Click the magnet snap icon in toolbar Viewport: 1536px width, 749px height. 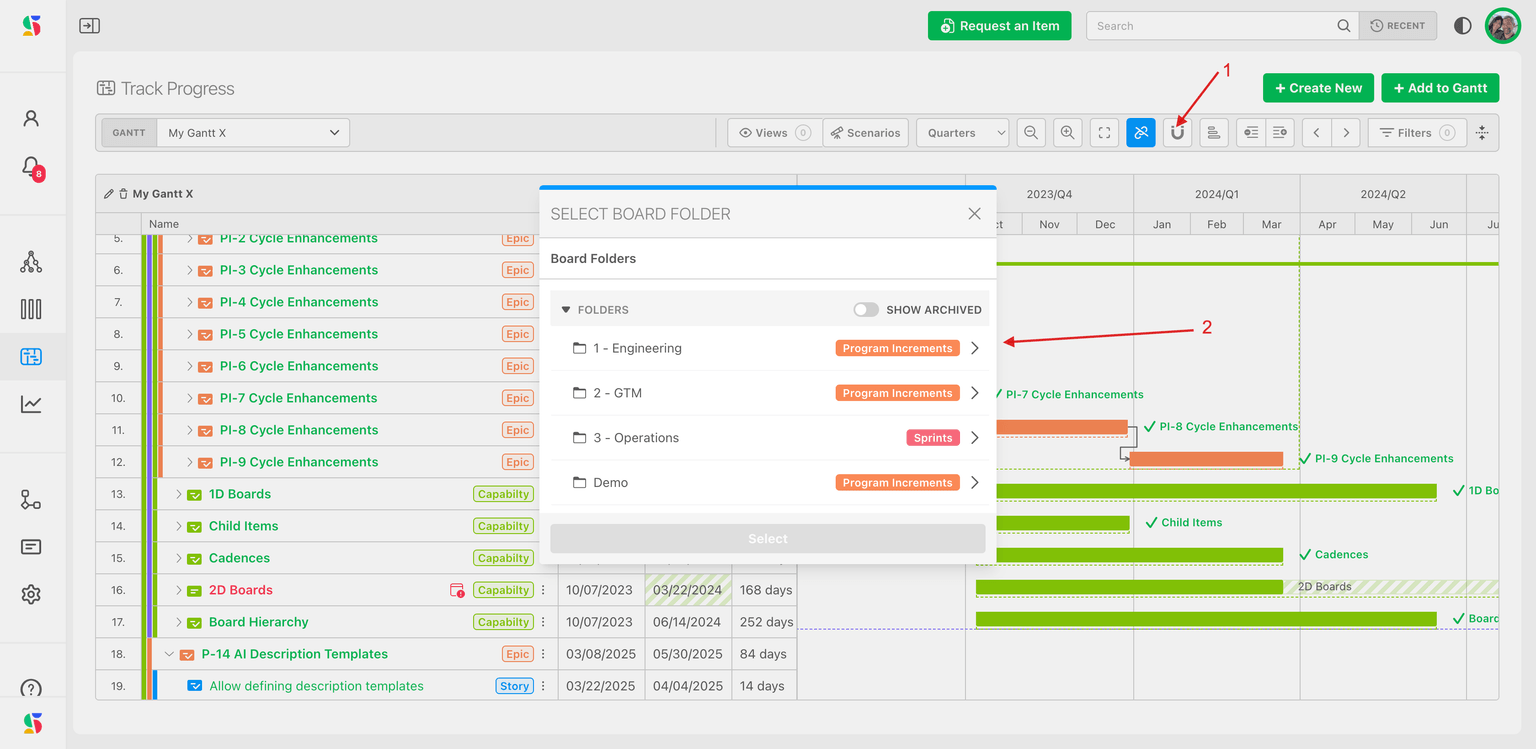click(x=1177, y=132)
